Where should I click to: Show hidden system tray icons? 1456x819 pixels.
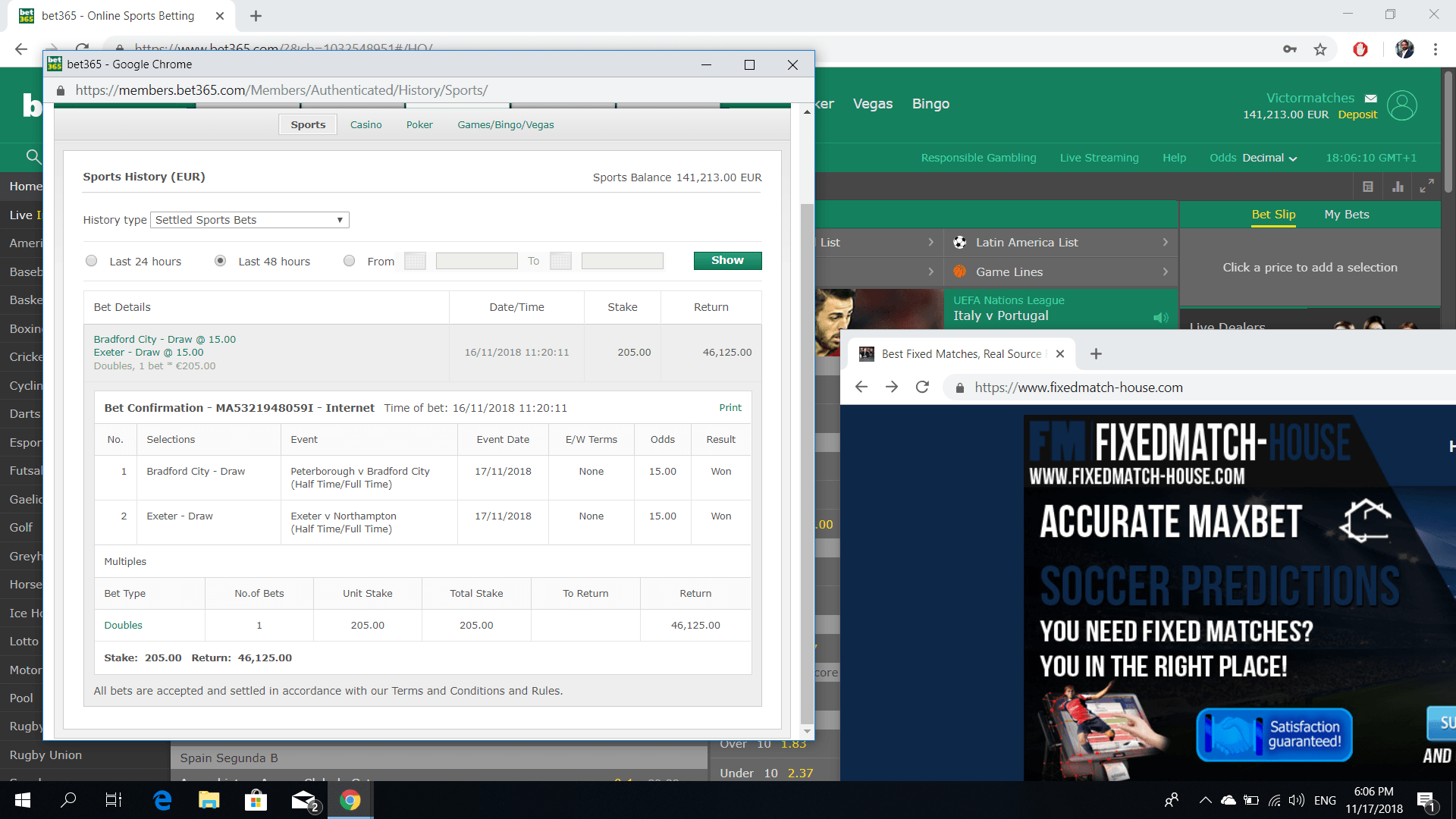[1205, 800]
